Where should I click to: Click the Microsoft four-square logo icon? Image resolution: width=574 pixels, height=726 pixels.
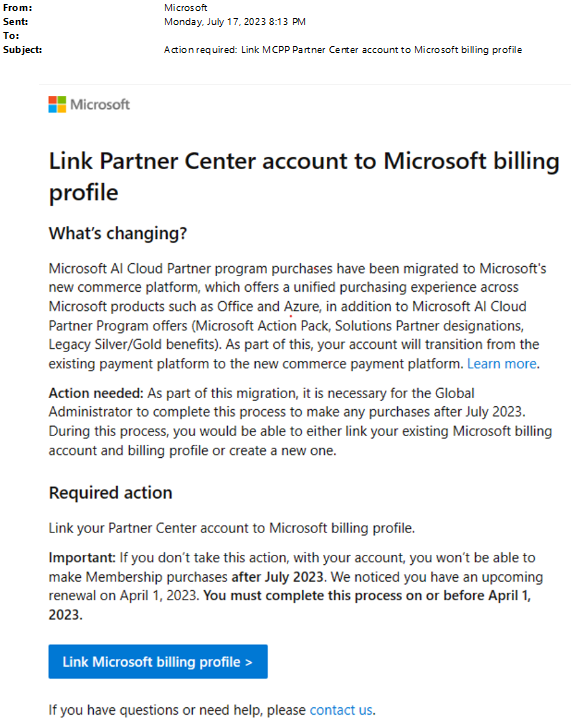57,105
